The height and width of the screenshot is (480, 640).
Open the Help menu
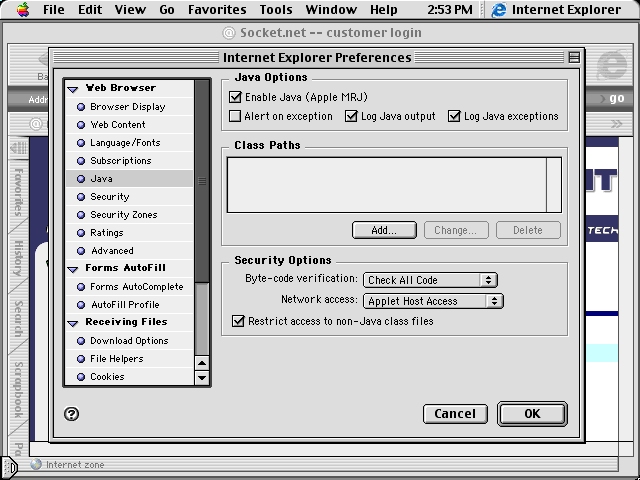pyautogui.click(x=384, y=9)
